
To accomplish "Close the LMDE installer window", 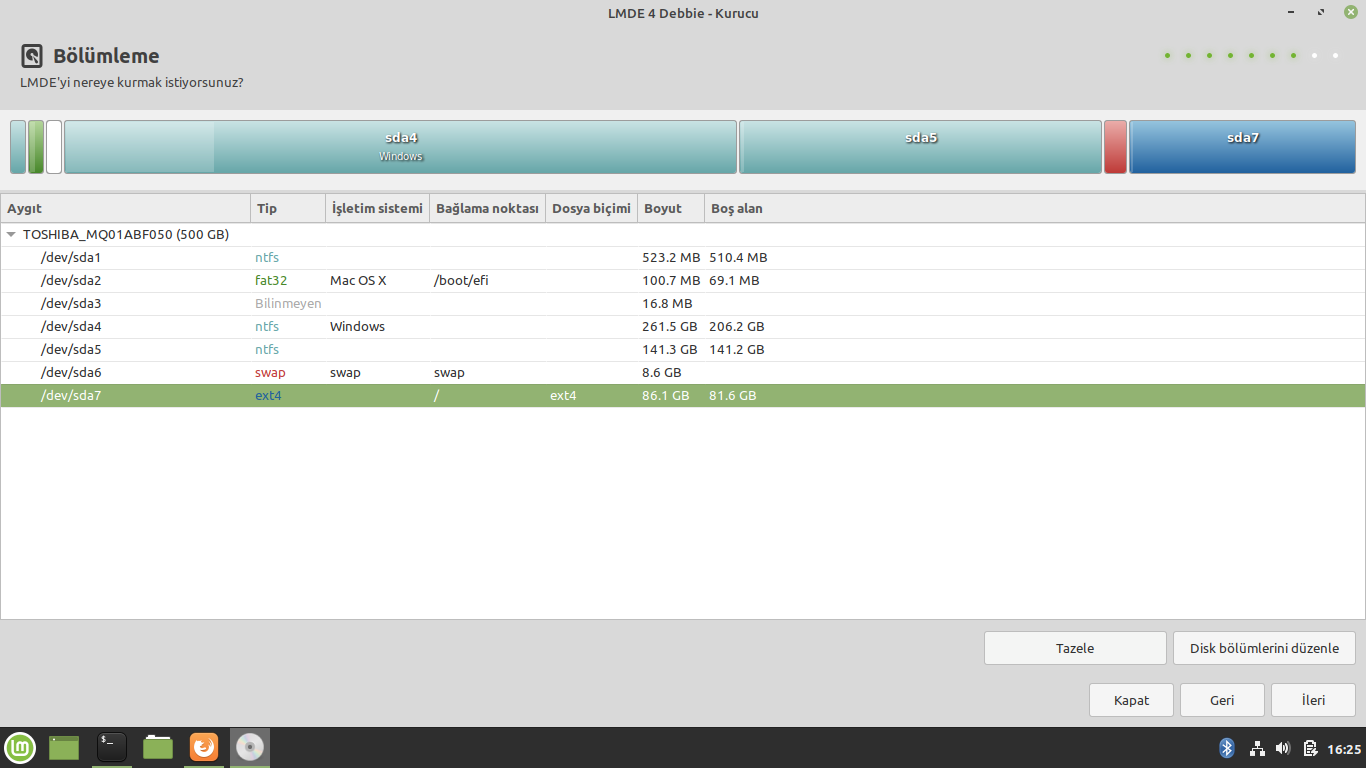I will [x=1350, y=12].
